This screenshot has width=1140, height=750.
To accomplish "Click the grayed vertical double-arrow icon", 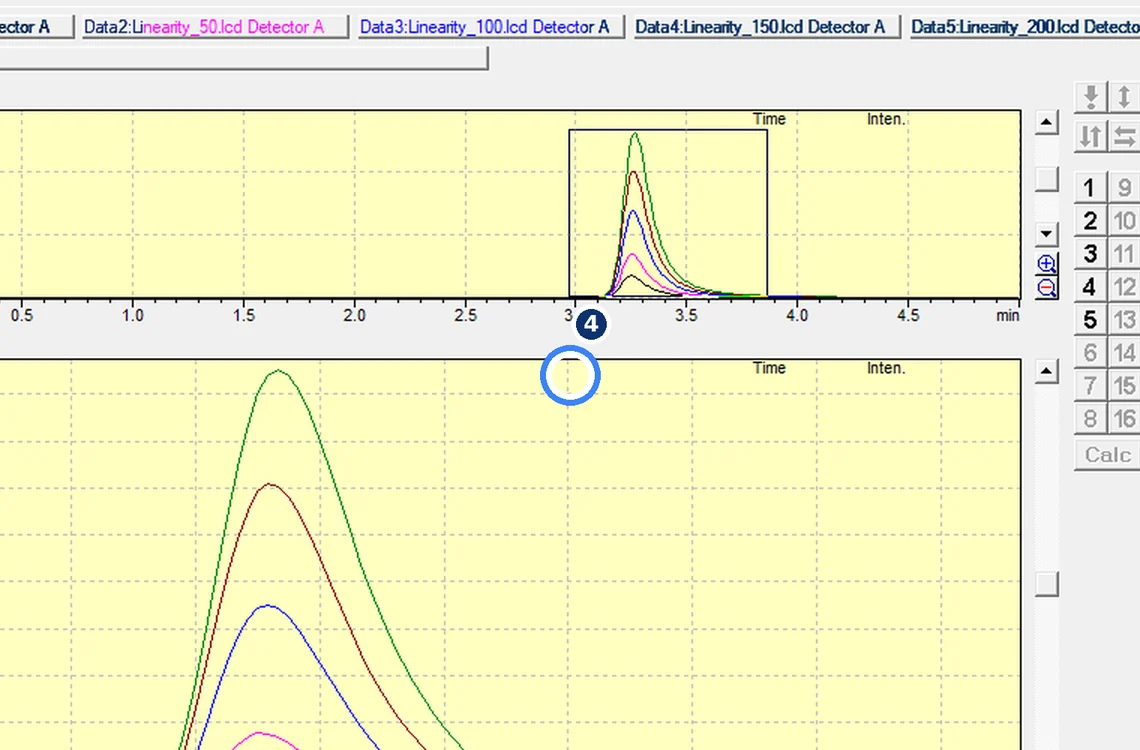I will coord(1124,97).
